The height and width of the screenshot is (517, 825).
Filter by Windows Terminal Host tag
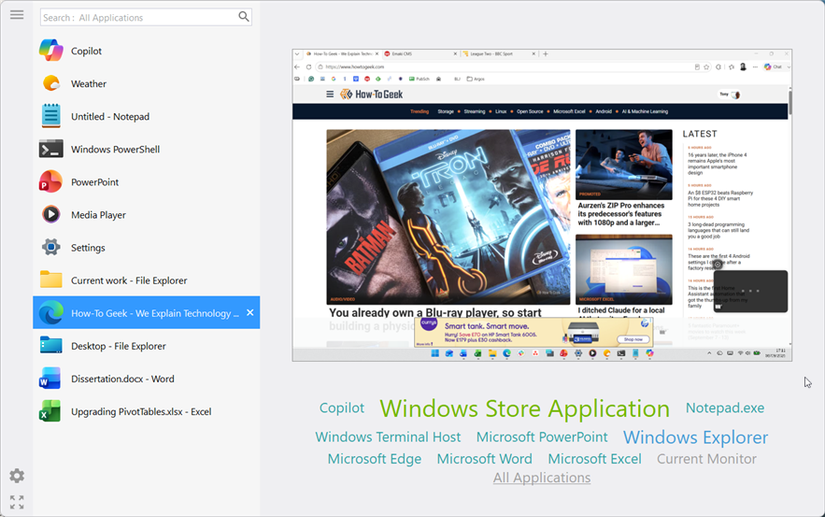(x=388, y=437)
